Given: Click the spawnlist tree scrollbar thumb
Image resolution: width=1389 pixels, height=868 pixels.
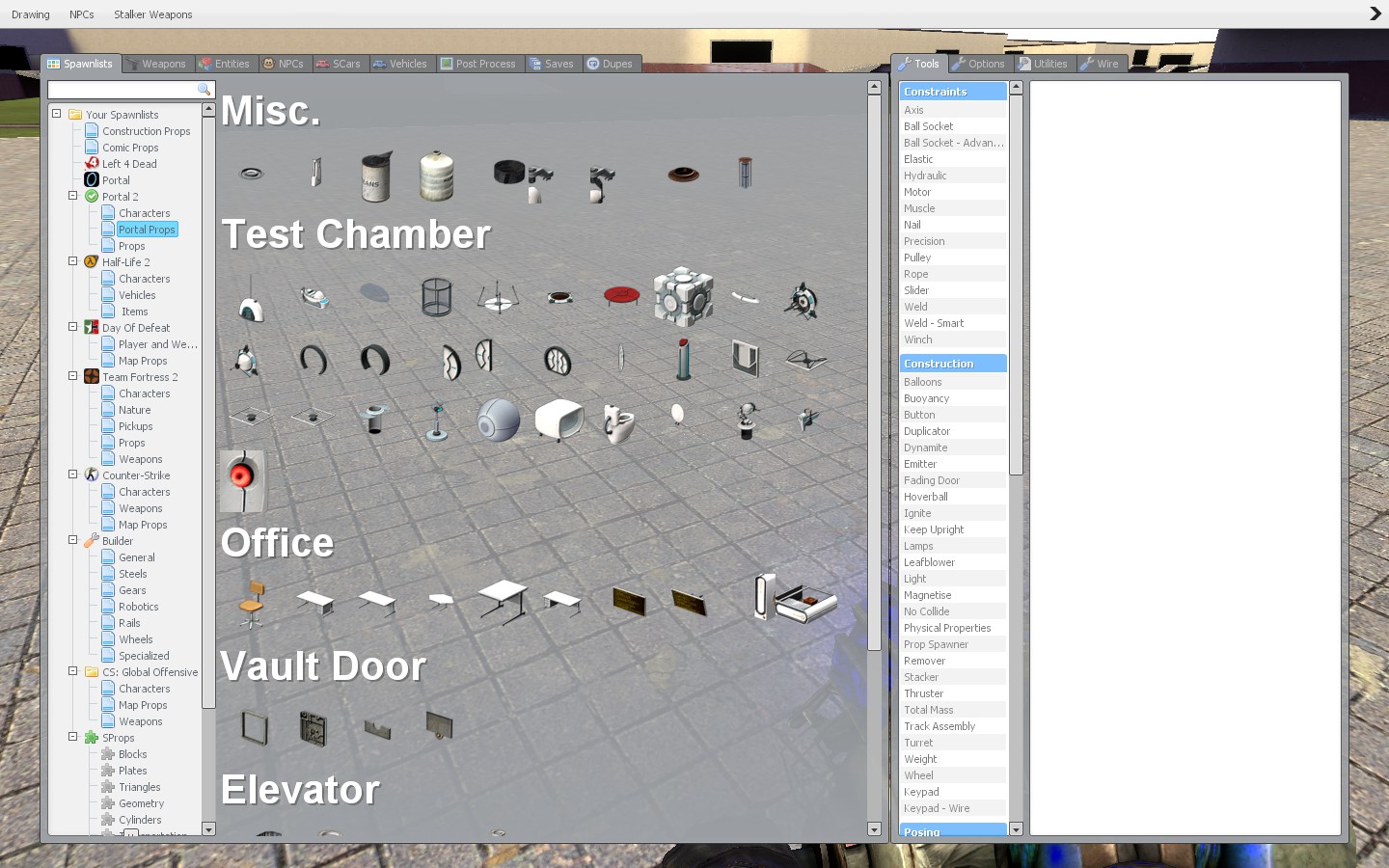Looking at the screenshot, I should point(208,412).
